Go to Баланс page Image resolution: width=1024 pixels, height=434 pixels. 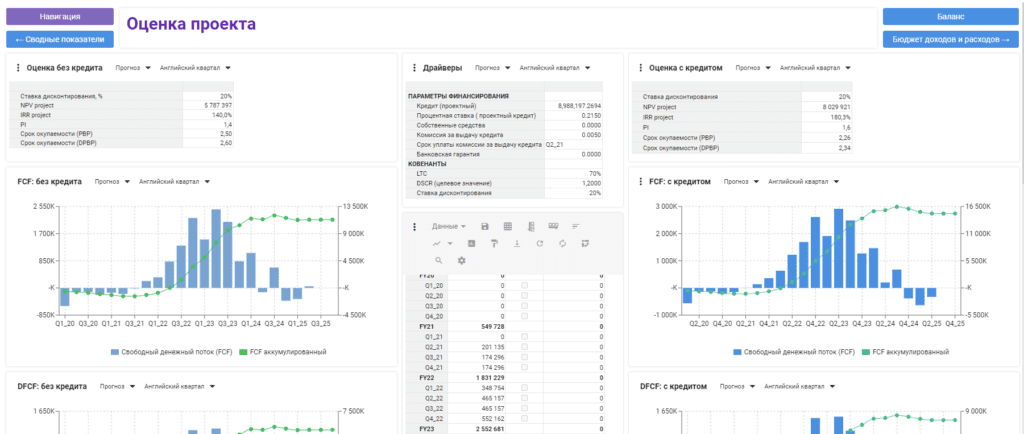[950, 17]
